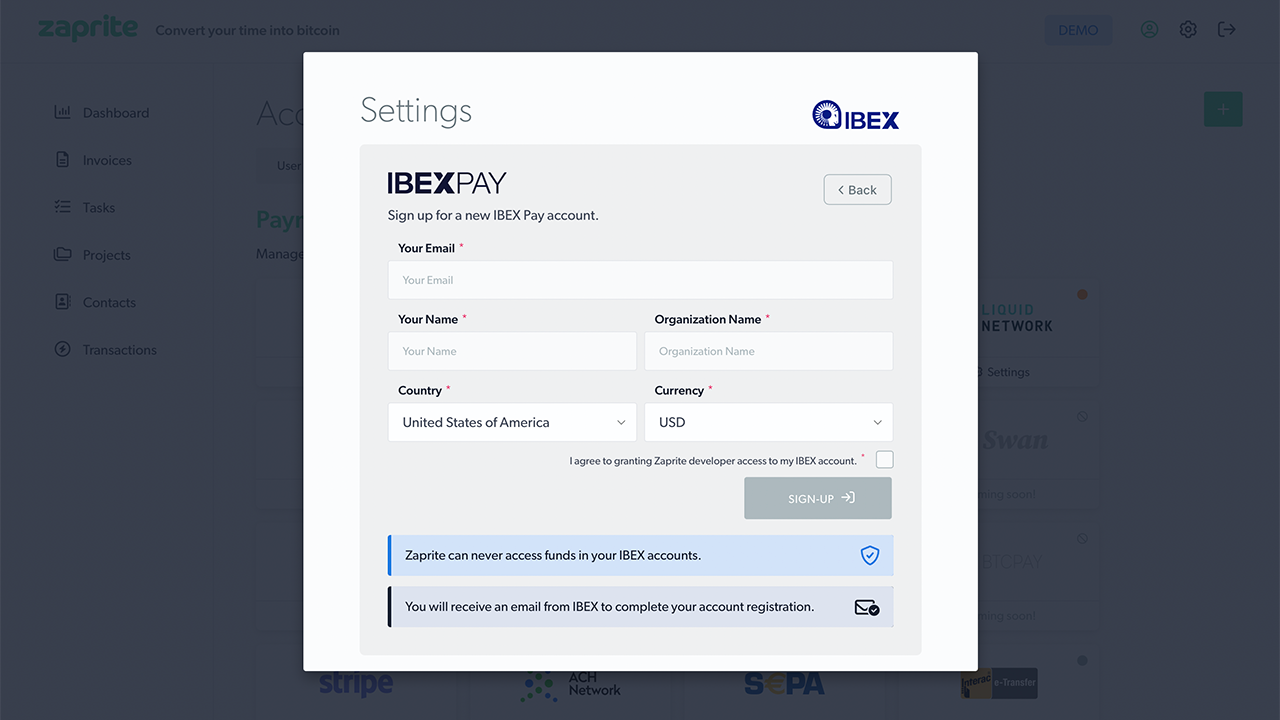The image size is (1280, 720).
Task: Click the shield check icon in blue notice
Action: (x=870, y=555)
